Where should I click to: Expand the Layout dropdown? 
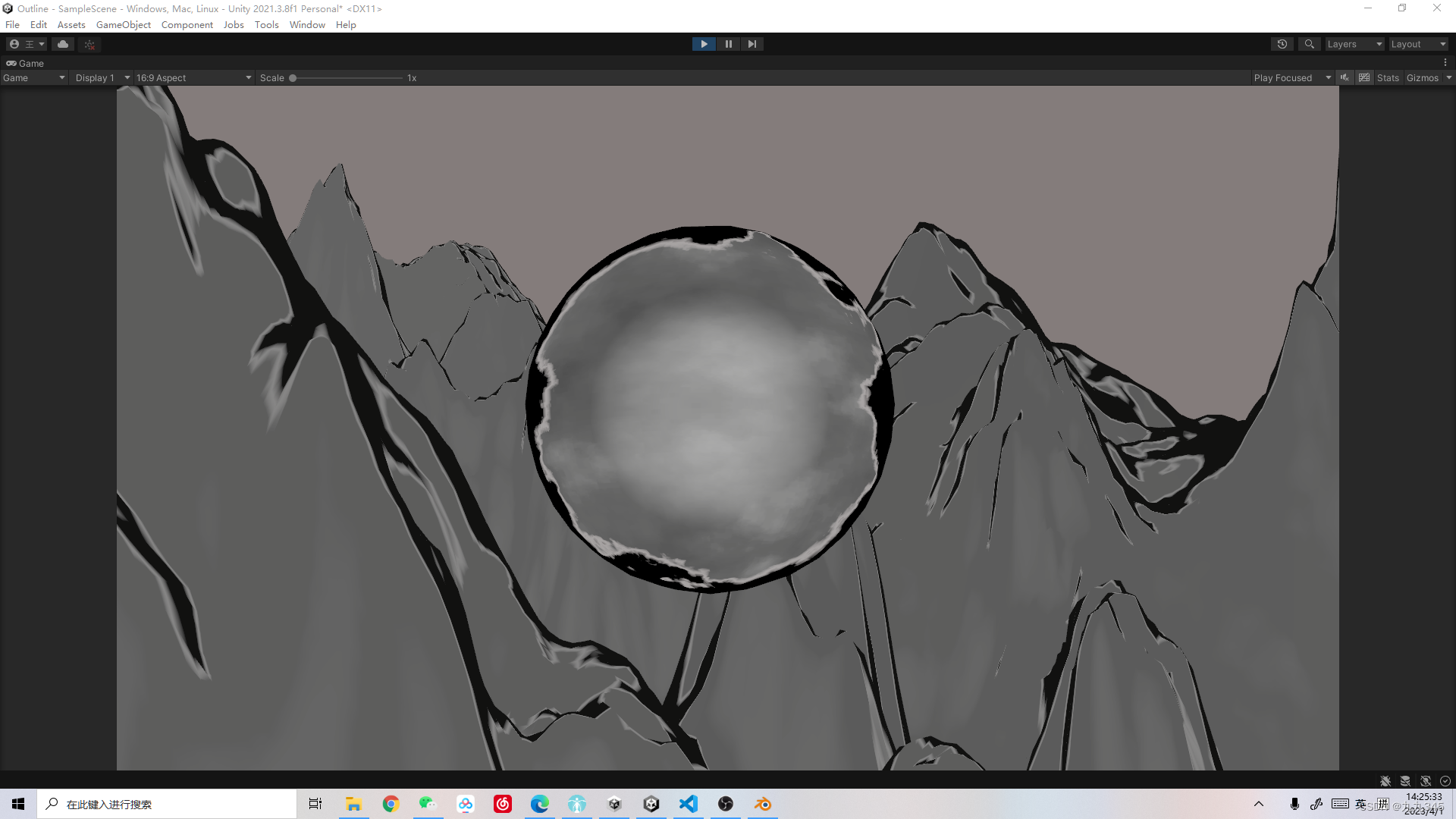[1418, 44]
